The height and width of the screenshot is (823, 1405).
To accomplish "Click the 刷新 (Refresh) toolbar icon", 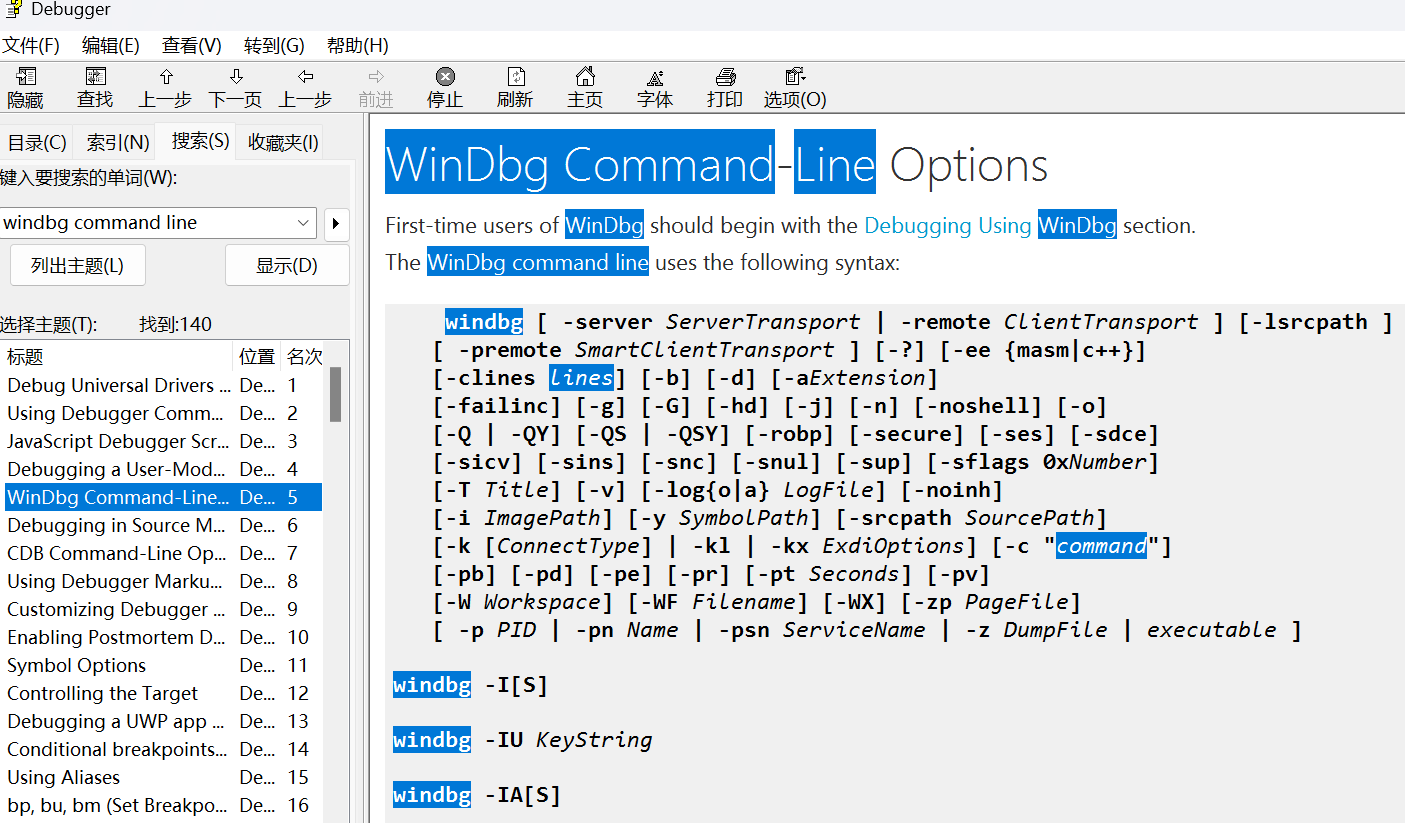I will (515, 88).
